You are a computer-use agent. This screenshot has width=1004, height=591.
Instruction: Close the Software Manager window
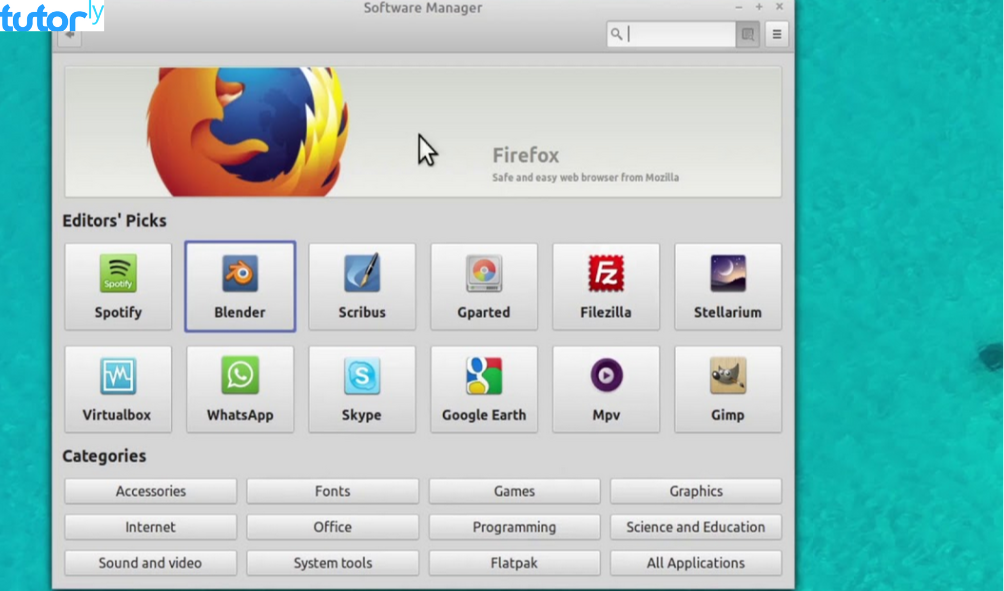[x=779, y=7]
